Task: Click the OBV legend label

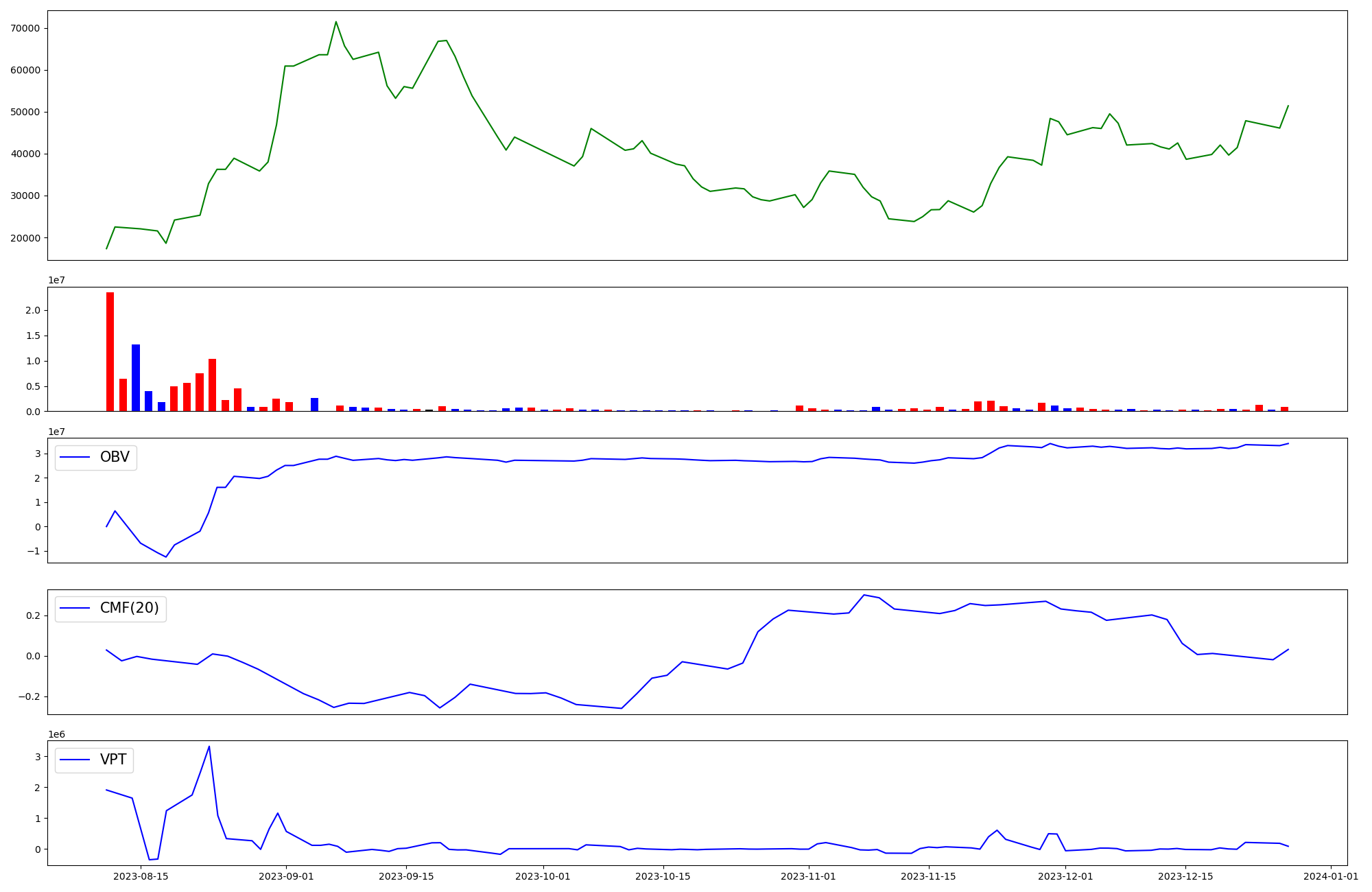Action: point(114,457)
